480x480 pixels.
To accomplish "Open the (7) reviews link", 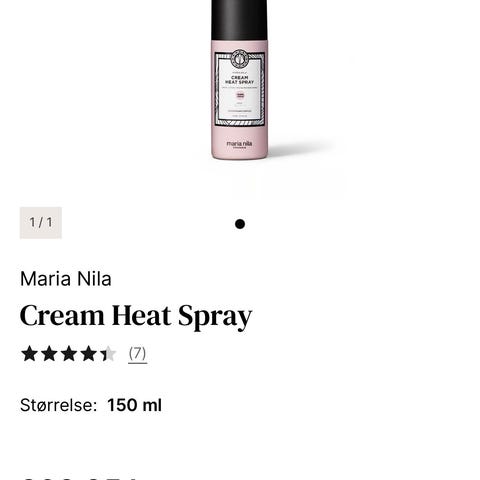I will pyautogui.click(x=137, y=354).
